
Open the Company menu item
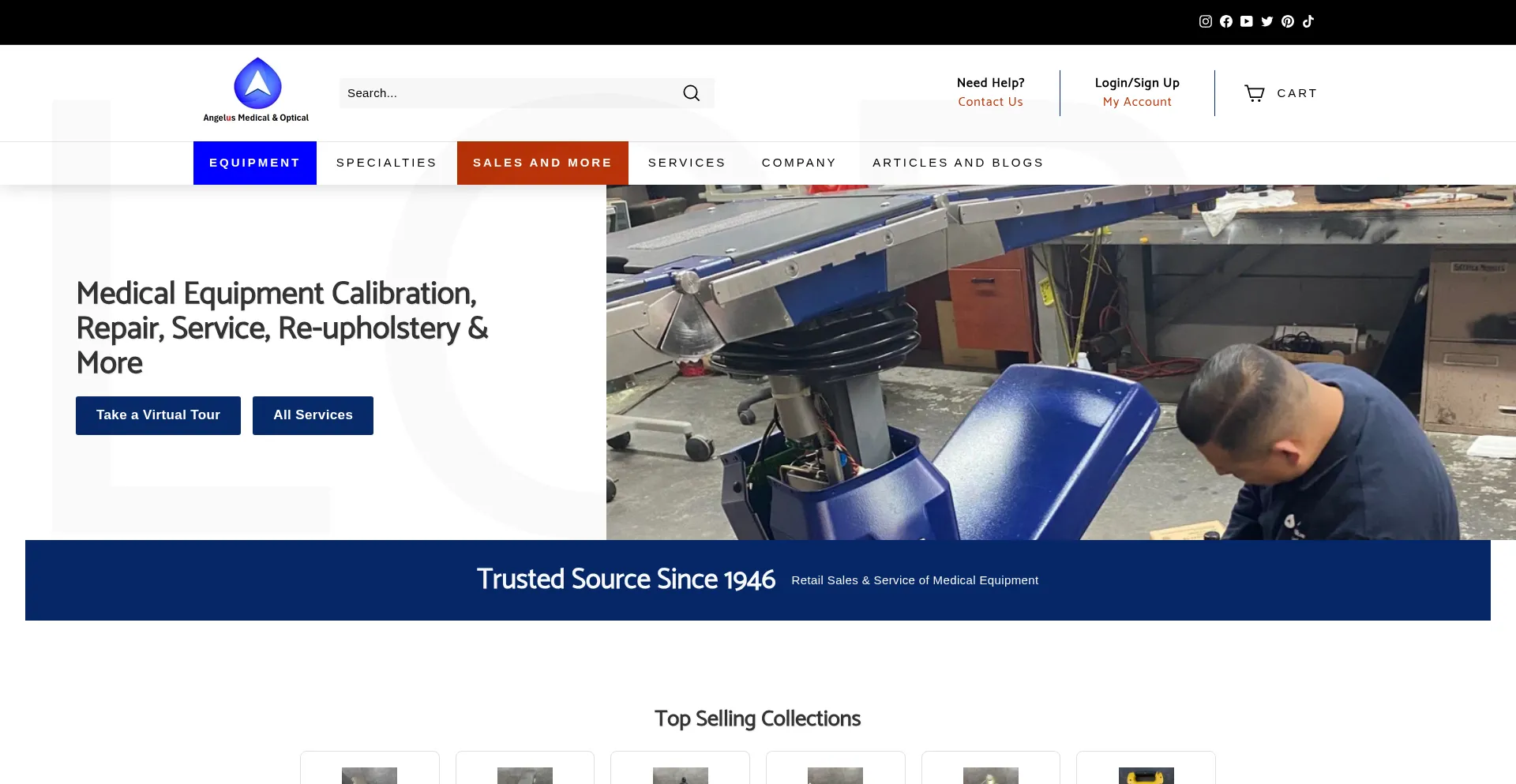[798, 163]
